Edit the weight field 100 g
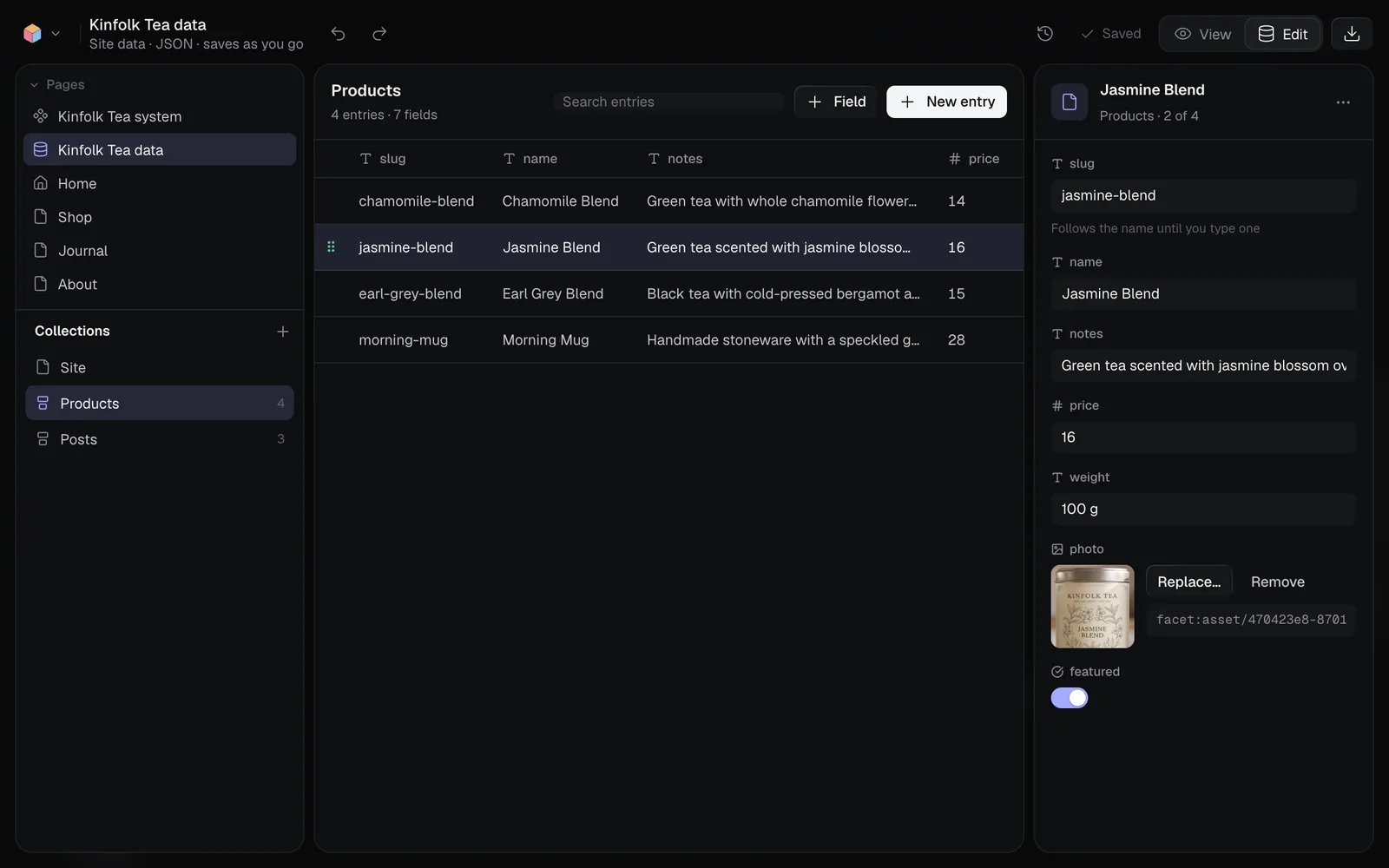1389x868 pixels. coord(1203,510)
